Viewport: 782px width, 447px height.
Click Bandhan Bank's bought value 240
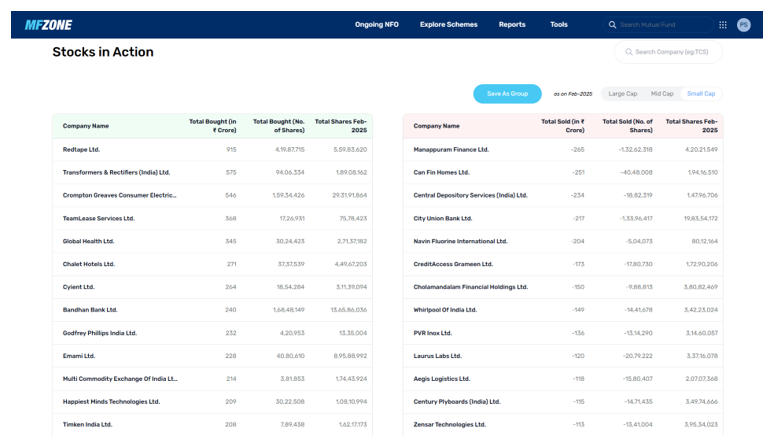(x=230, y=310)
